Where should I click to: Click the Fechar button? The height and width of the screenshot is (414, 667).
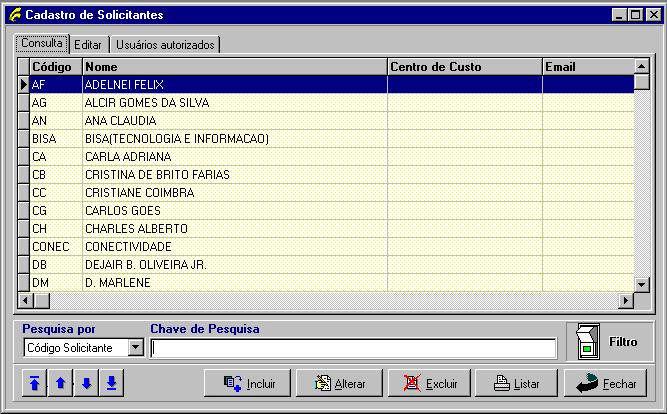606,383
